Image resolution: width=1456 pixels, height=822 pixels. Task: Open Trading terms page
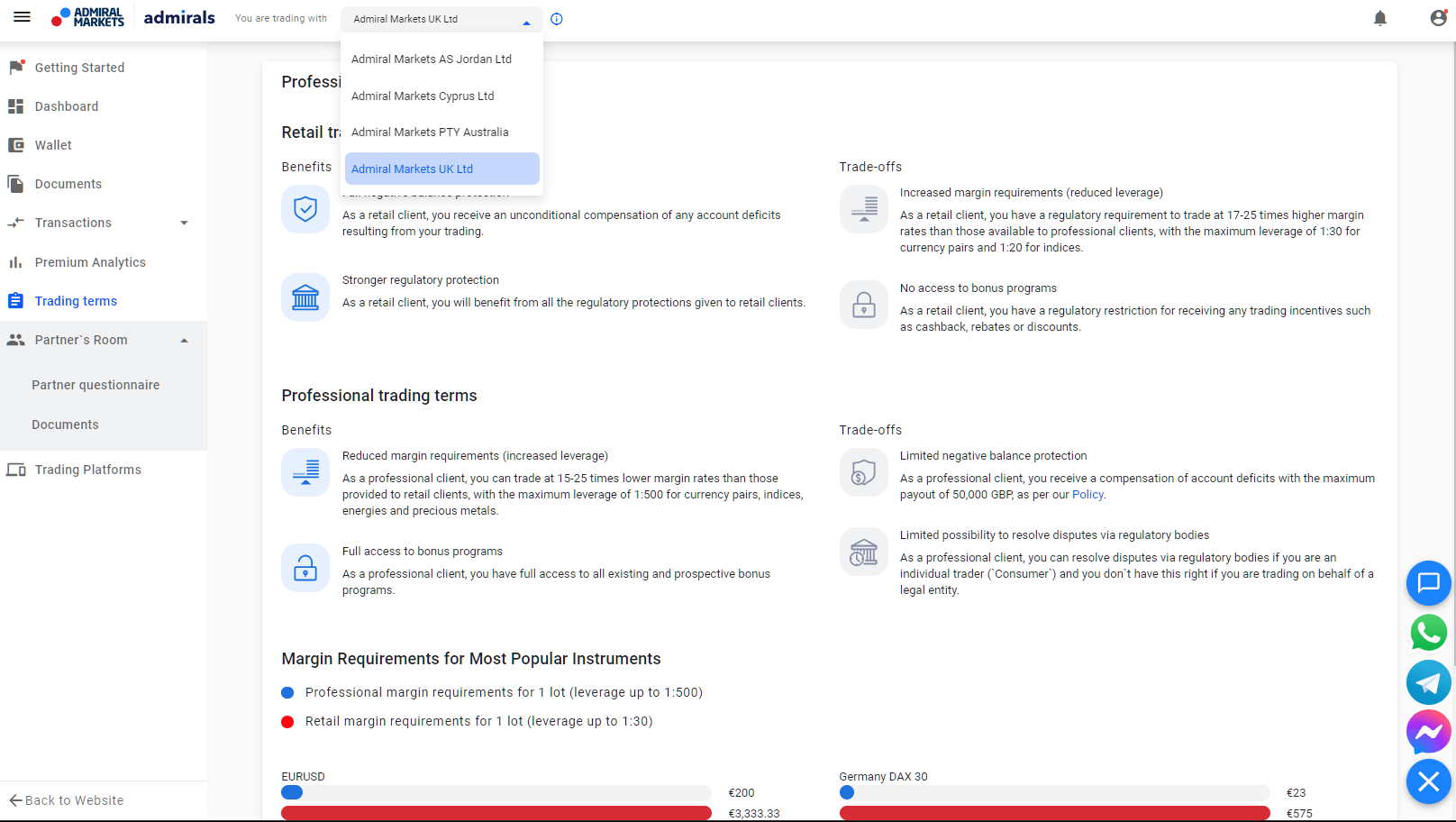click(x=76, y=301)
